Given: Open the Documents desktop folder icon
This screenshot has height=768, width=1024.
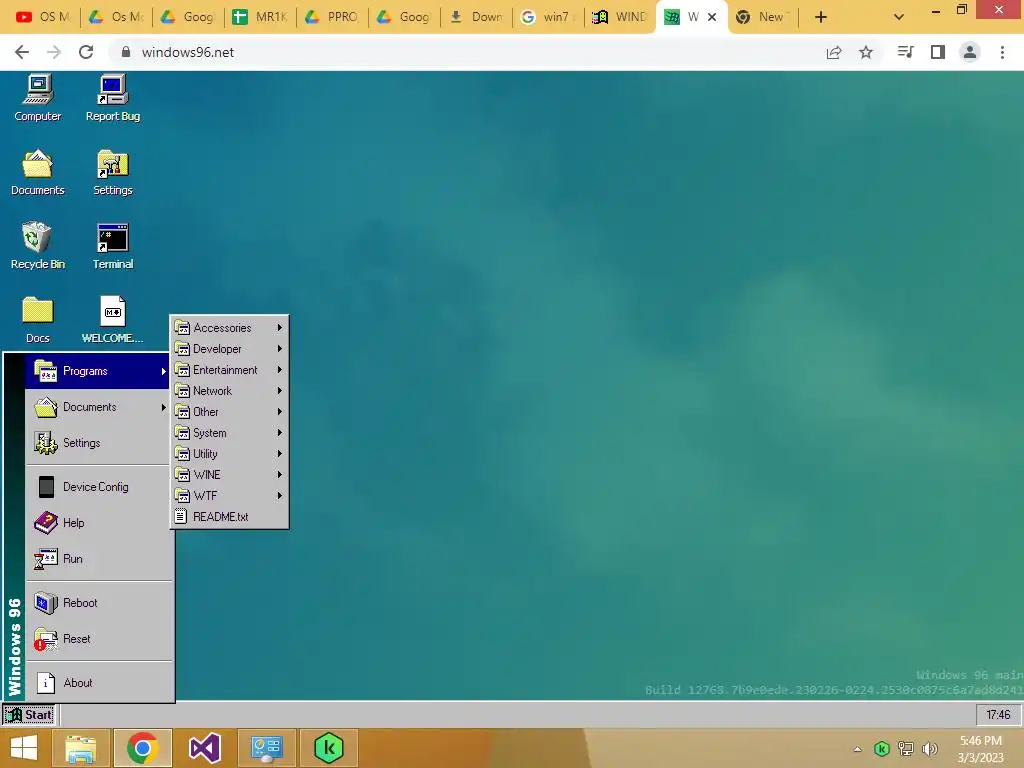Looking at the screenshot, I should [x=37, y=172].
